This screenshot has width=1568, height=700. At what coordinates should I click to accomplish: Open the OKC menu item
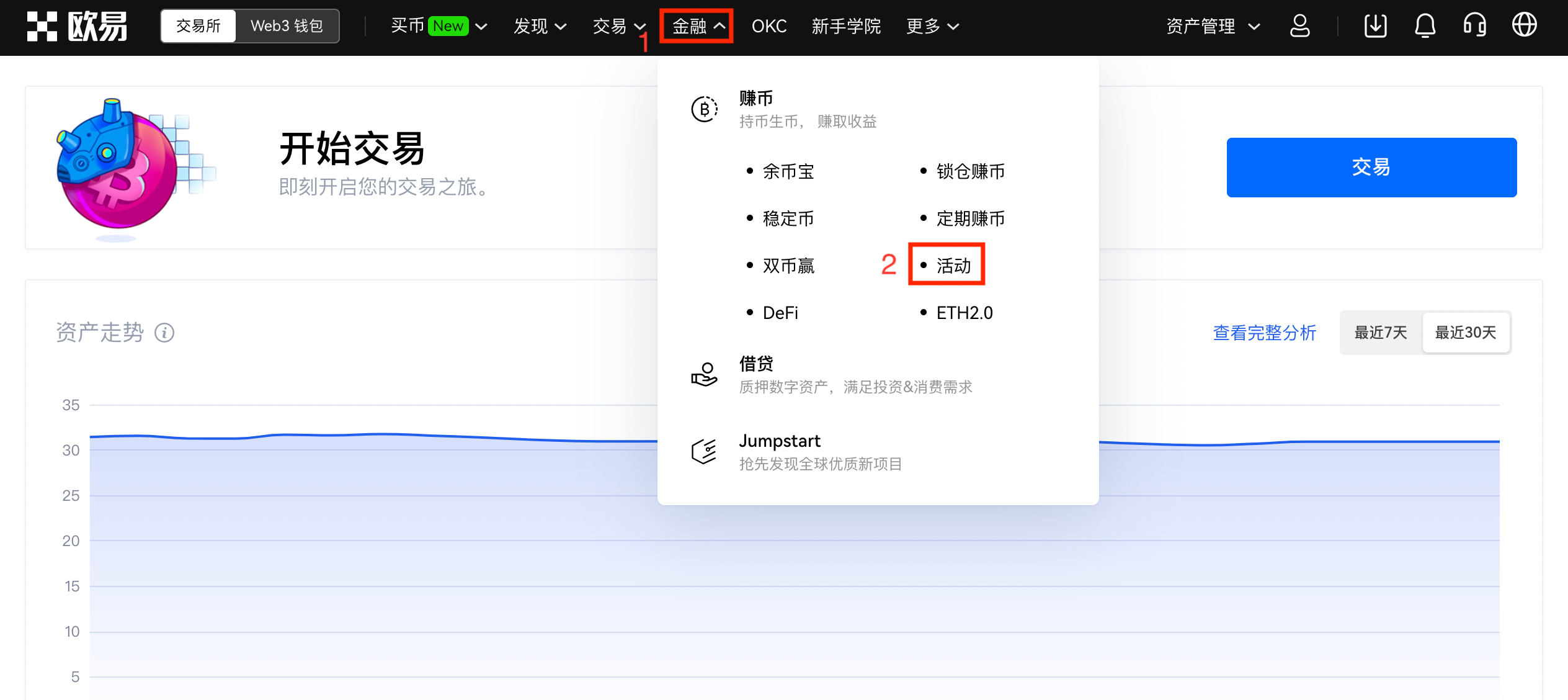tap(769, 26)
